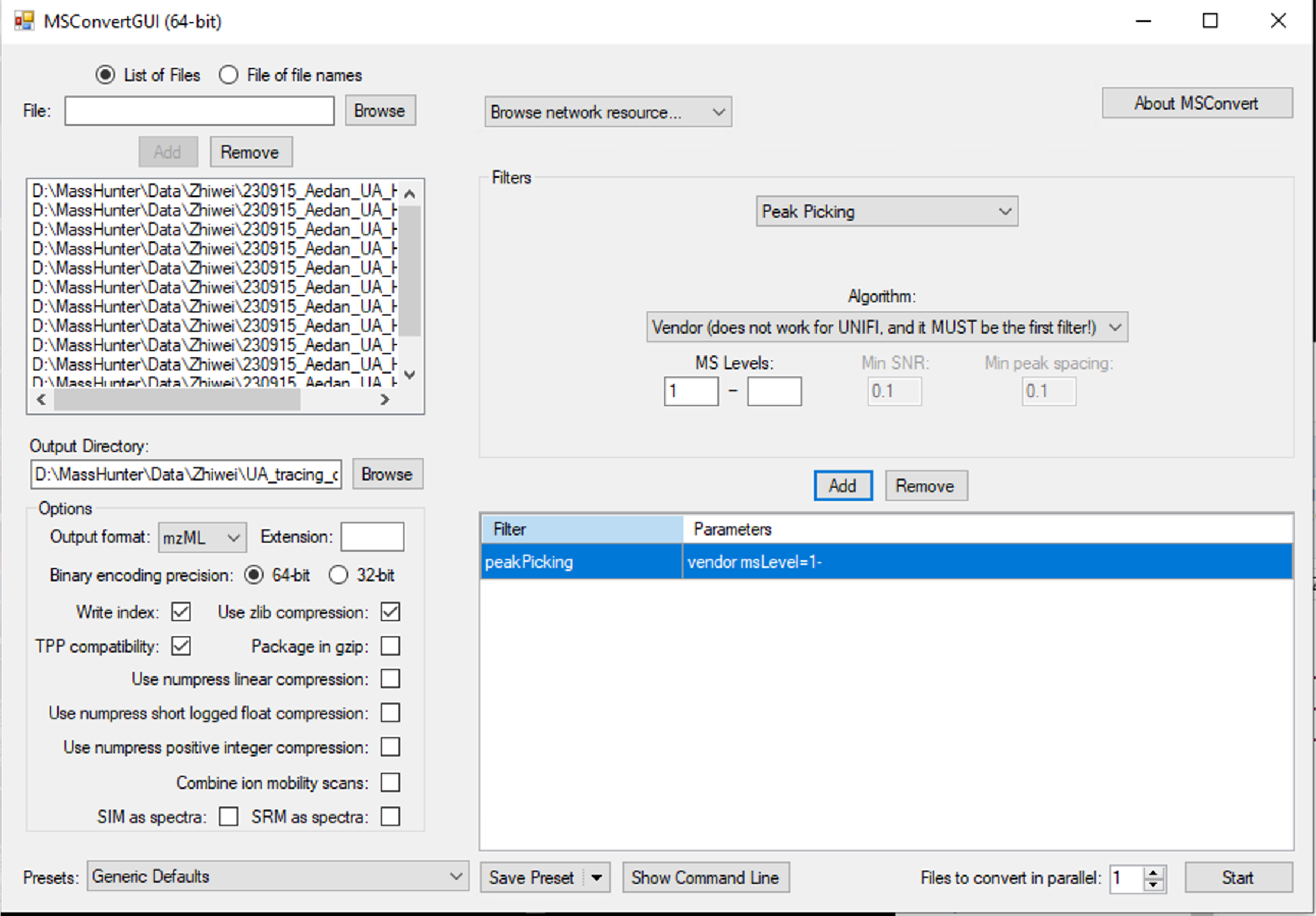Click the Output Directory path field
Viewport: 1316px width, 916px height.
click(186, 474)
